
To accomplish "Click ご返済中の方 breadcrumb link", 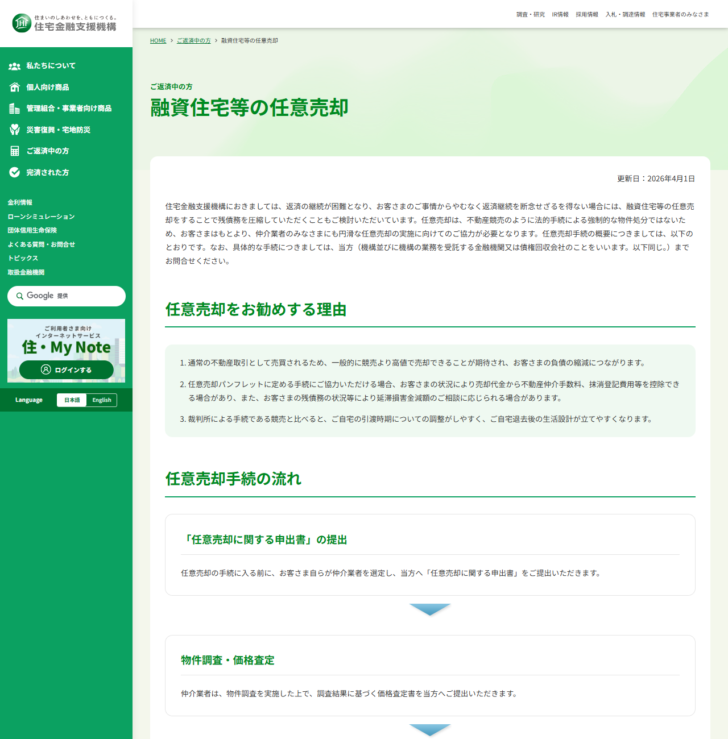I will (194, 41).
